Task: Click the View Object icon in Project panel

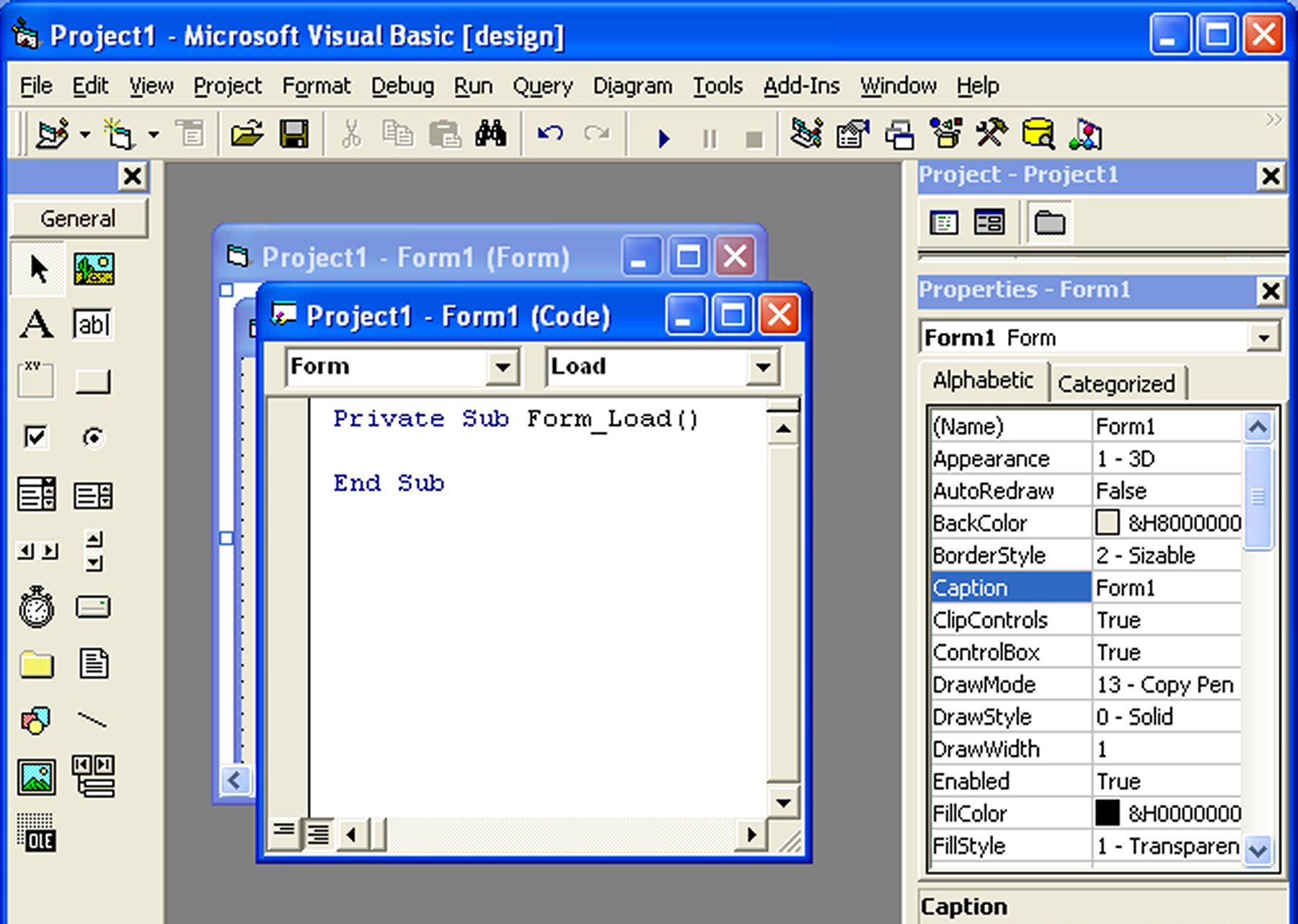Action: point(989,223)
